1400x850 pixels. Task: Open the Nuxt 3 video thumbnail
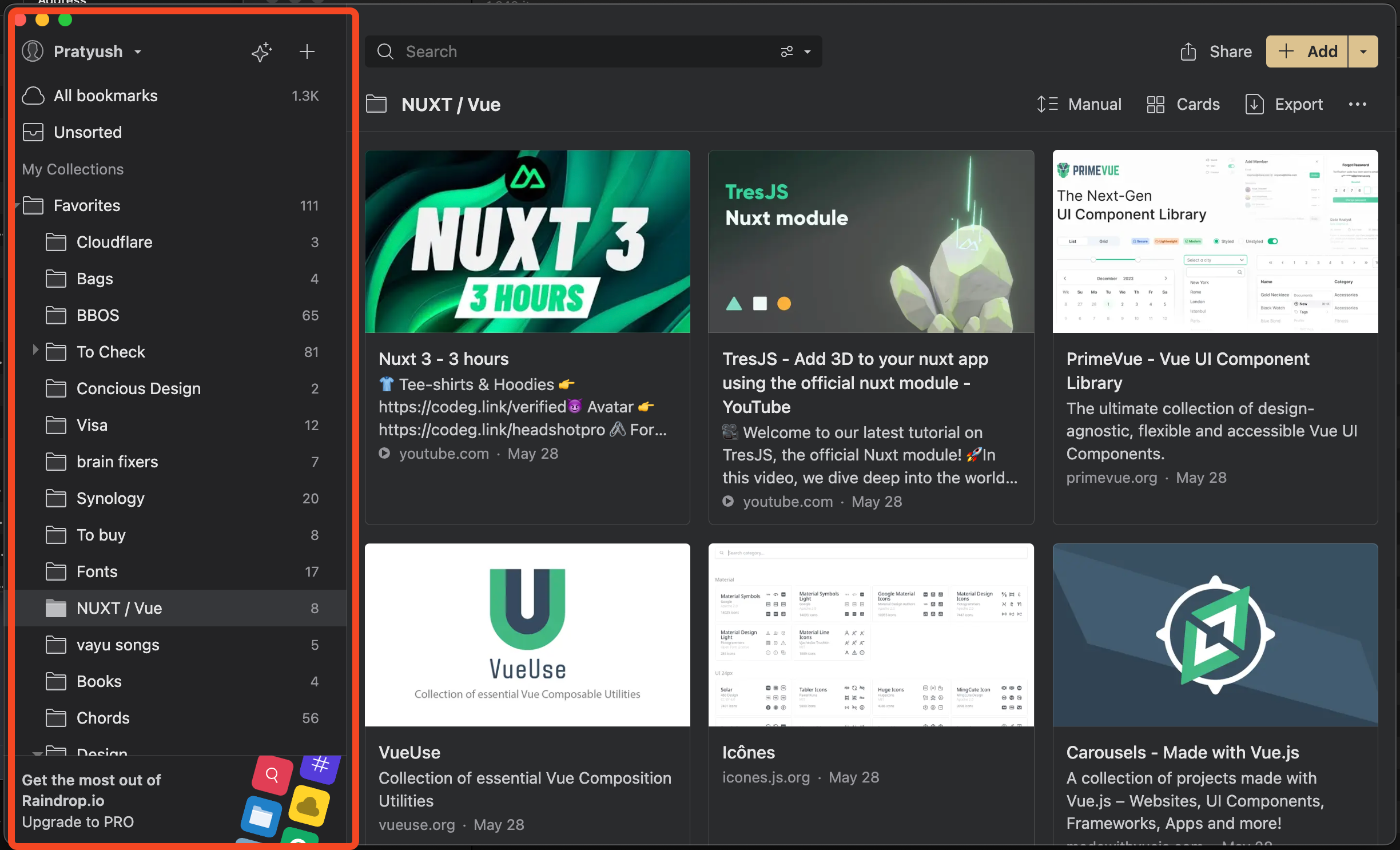click(527, 241)
